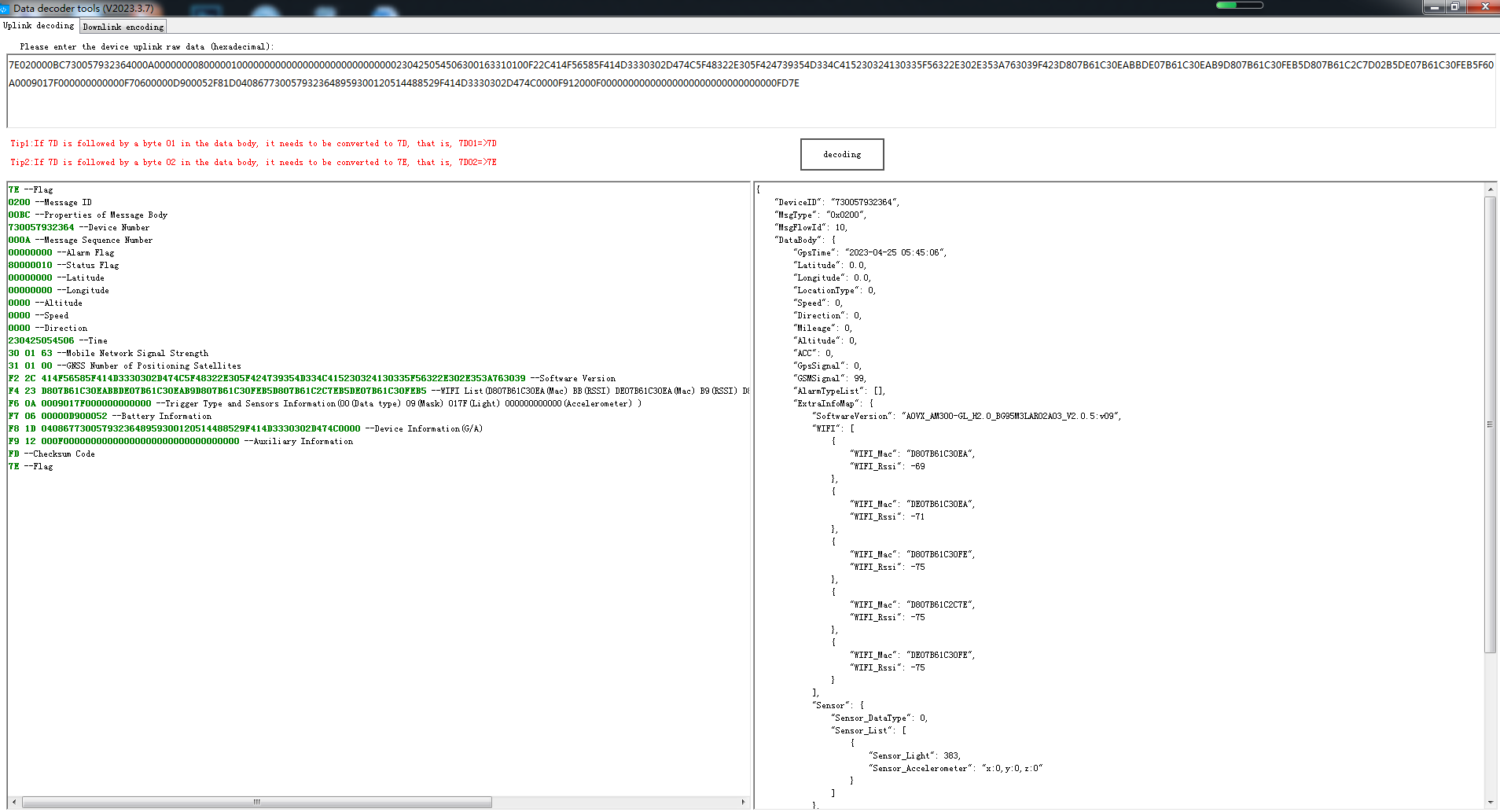The width and height of the screenshot is (1500, 812).
Task: Click the green progress bar in title bar
Action: point(1239,6)
